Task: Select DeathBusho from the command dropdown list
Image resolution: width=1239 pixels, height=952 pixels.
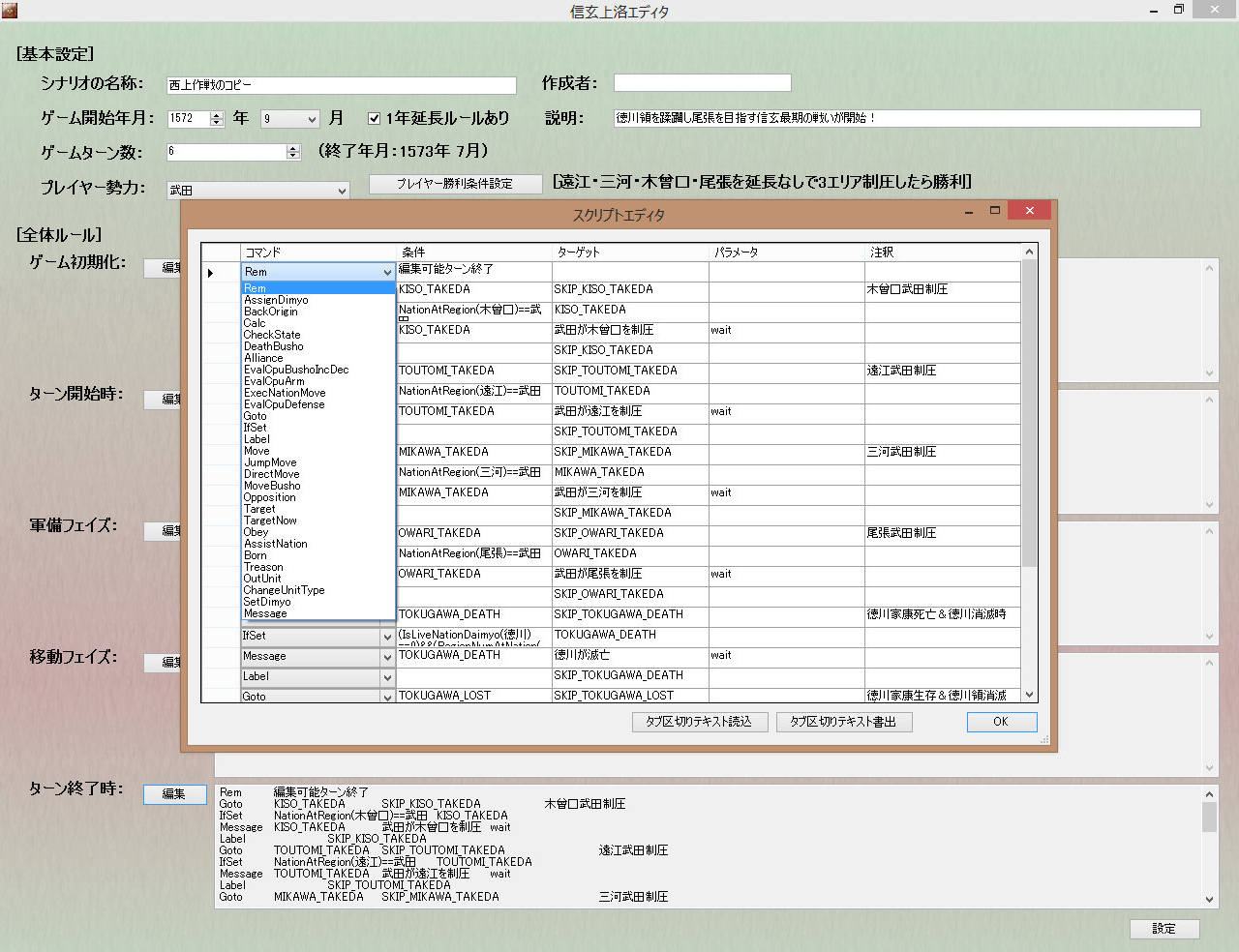Action: pyautogui.click(x=274, y=346)
